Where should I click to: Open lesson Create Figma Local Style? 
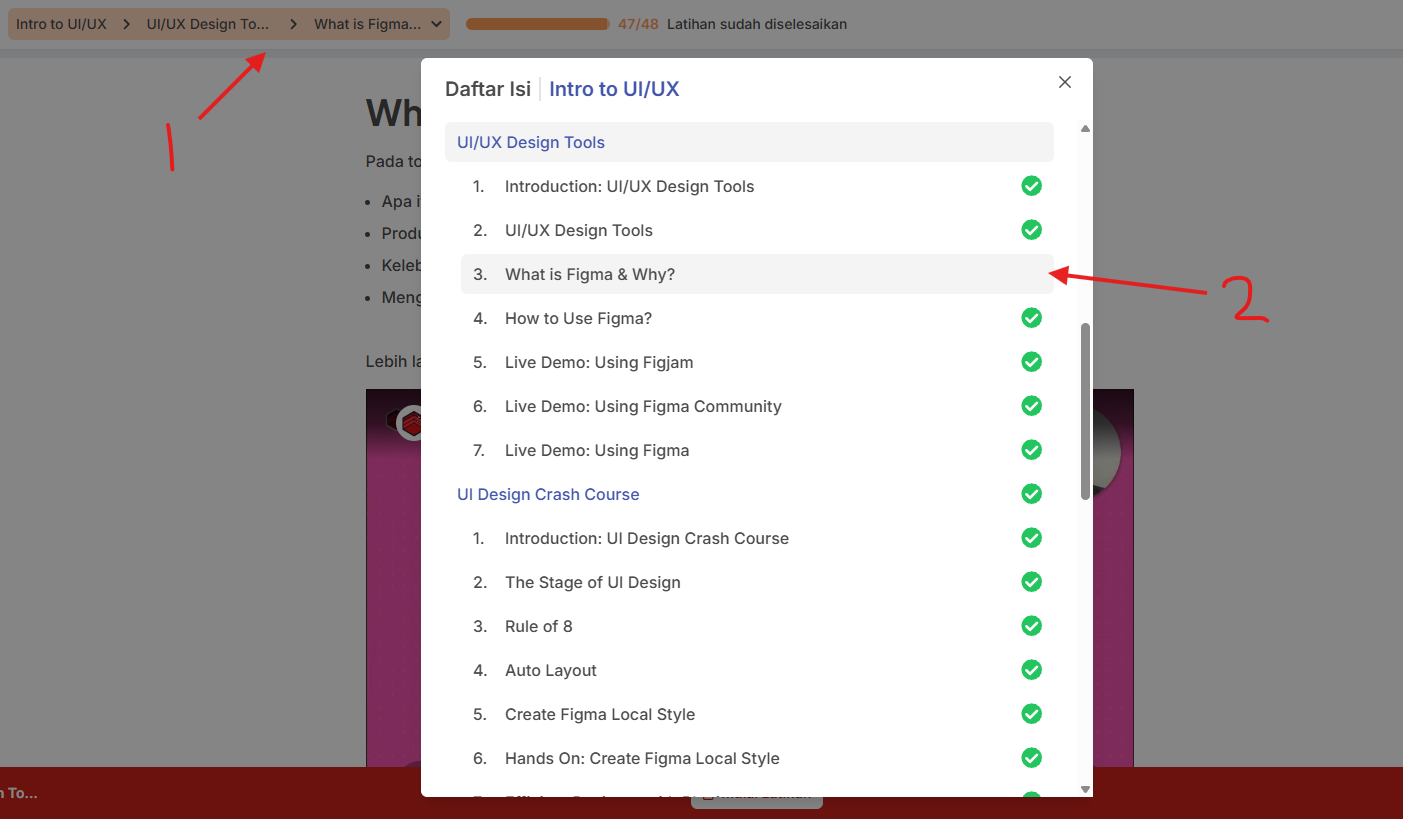[x=757, y=714]
